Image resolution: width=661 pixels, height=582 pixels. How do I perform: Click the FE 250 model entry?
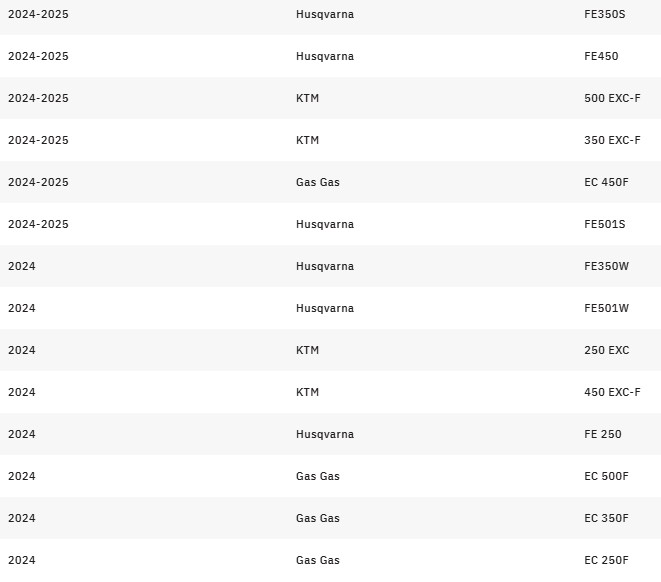point(602,435)
